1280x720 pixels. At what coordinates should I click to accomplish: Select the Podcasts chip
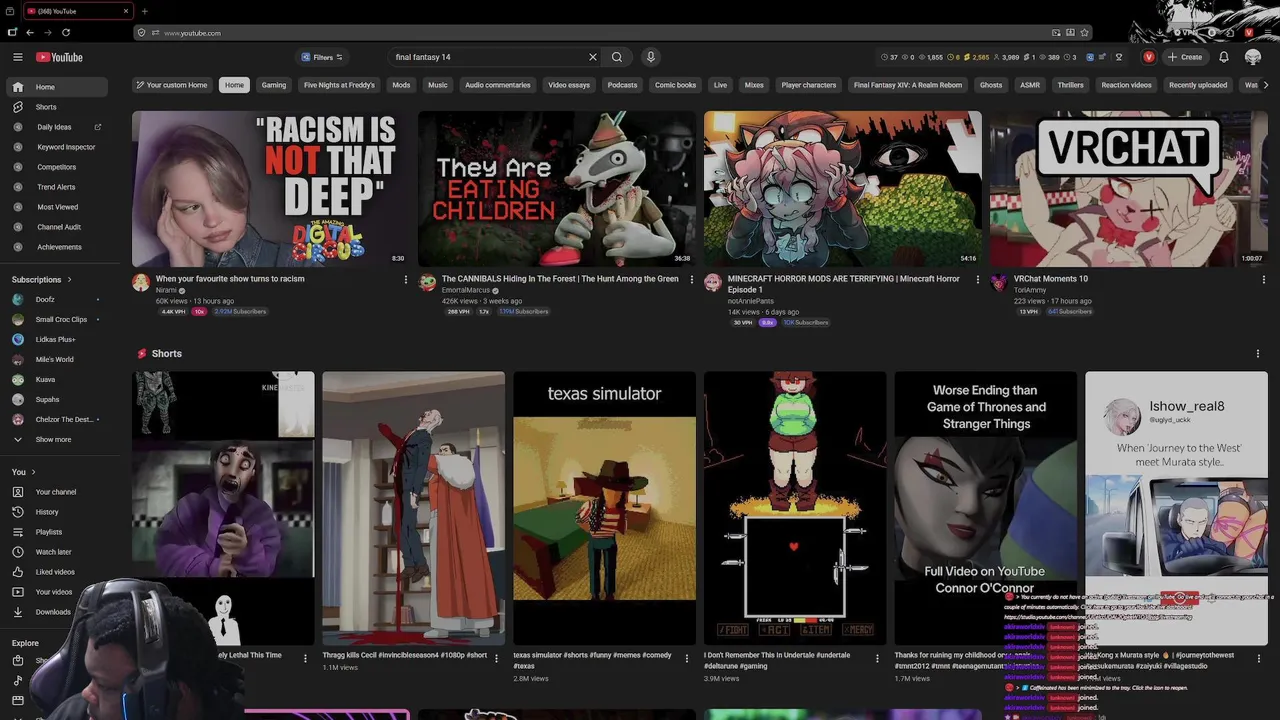click(x=622, y=85)
